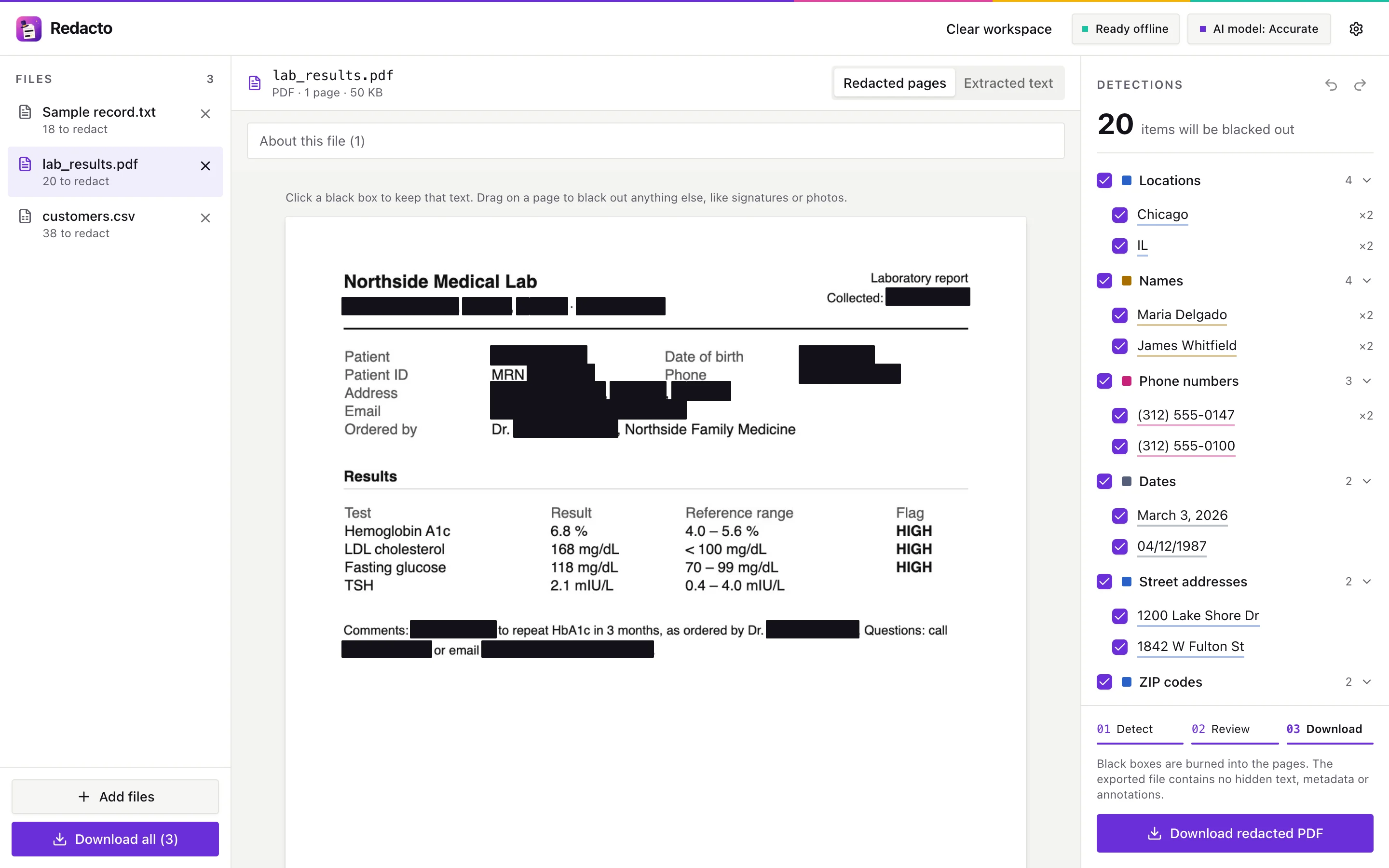Click the Street addresses blue dot

[x=1127, y=582]
